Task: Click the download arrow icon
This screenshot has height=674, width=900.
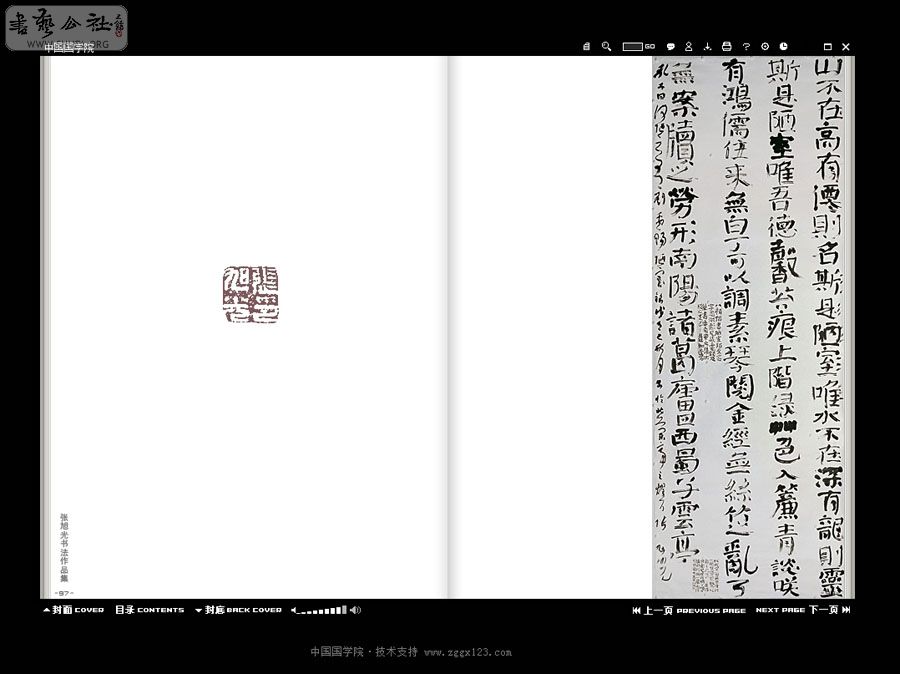Action: 707,47
